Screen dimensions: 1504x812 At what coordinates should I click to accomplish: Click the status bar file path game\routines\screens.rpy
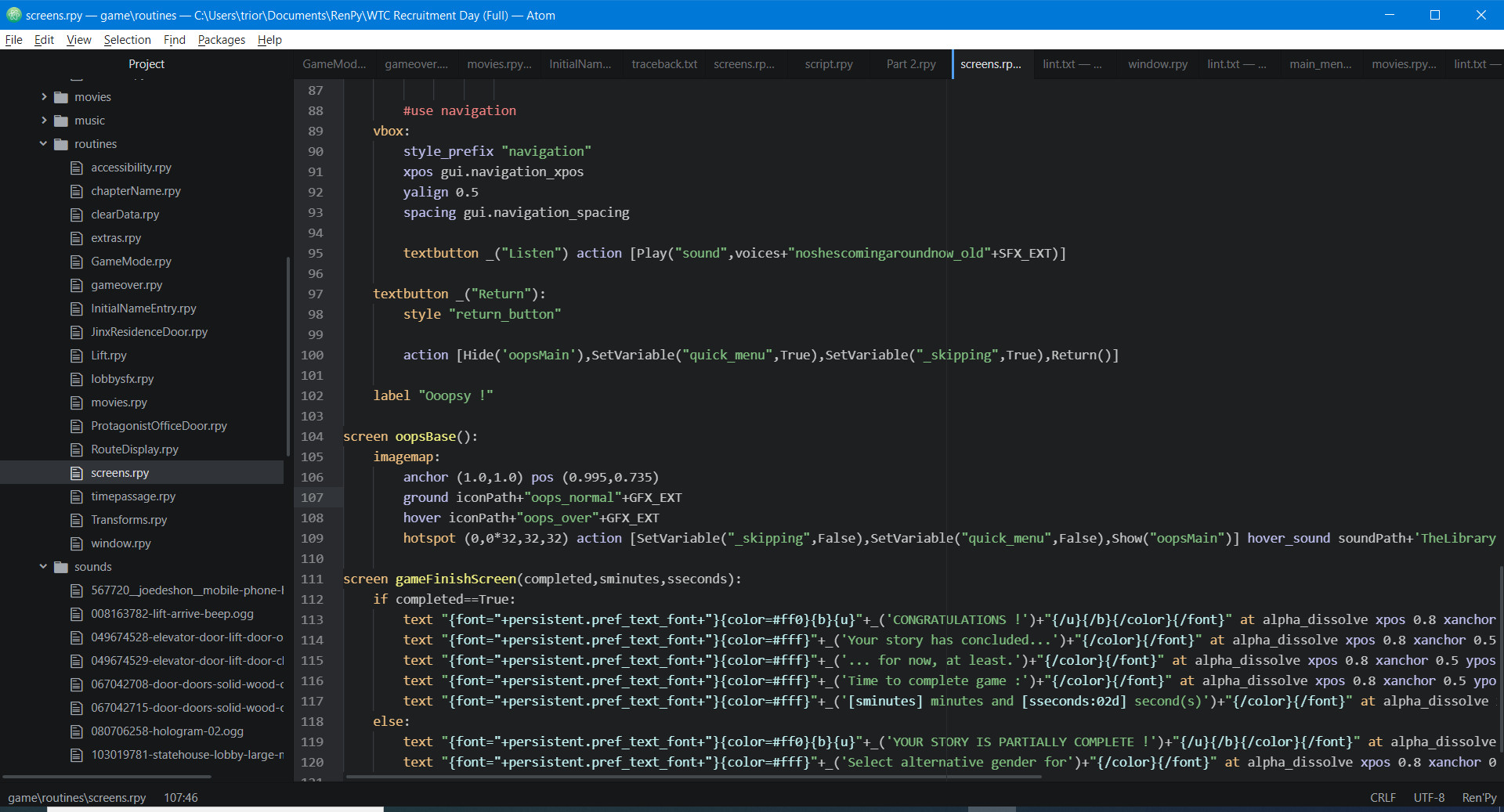tap(77, 797)
